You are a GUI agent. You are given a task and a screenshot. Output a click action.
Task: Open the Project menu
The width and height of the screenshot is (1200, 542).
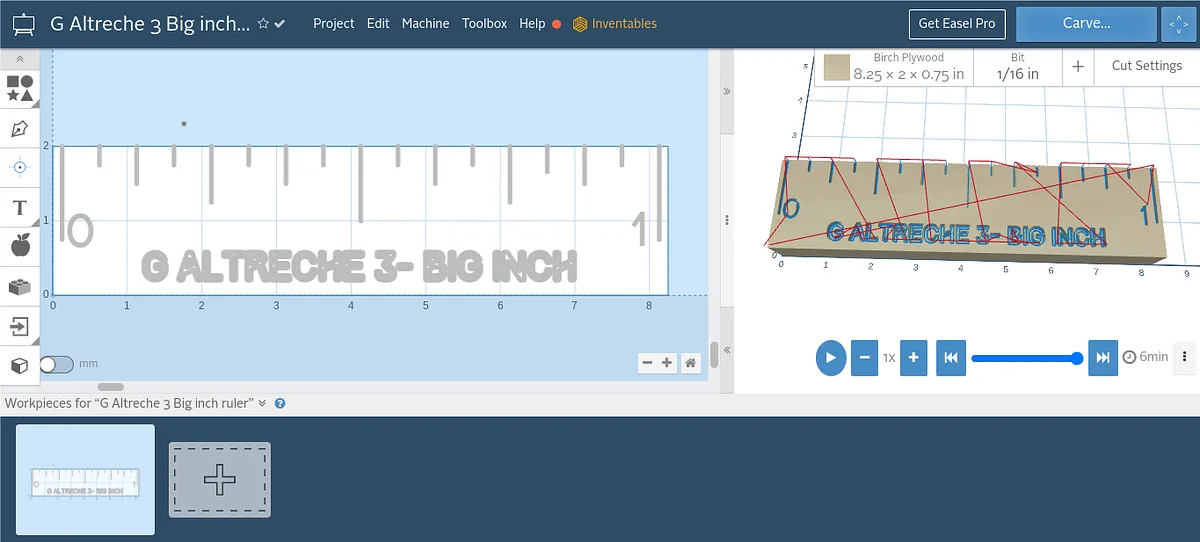(334, 23)
